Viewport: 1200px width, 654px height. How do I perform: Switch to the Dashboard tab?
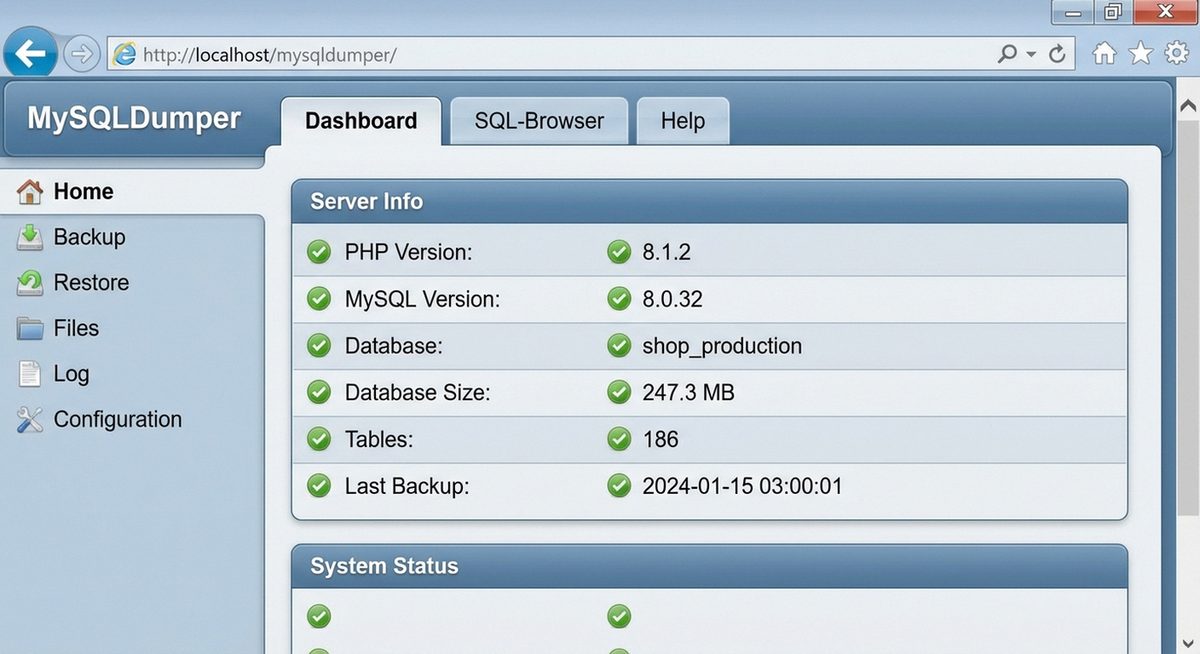(x=361, y=121)
